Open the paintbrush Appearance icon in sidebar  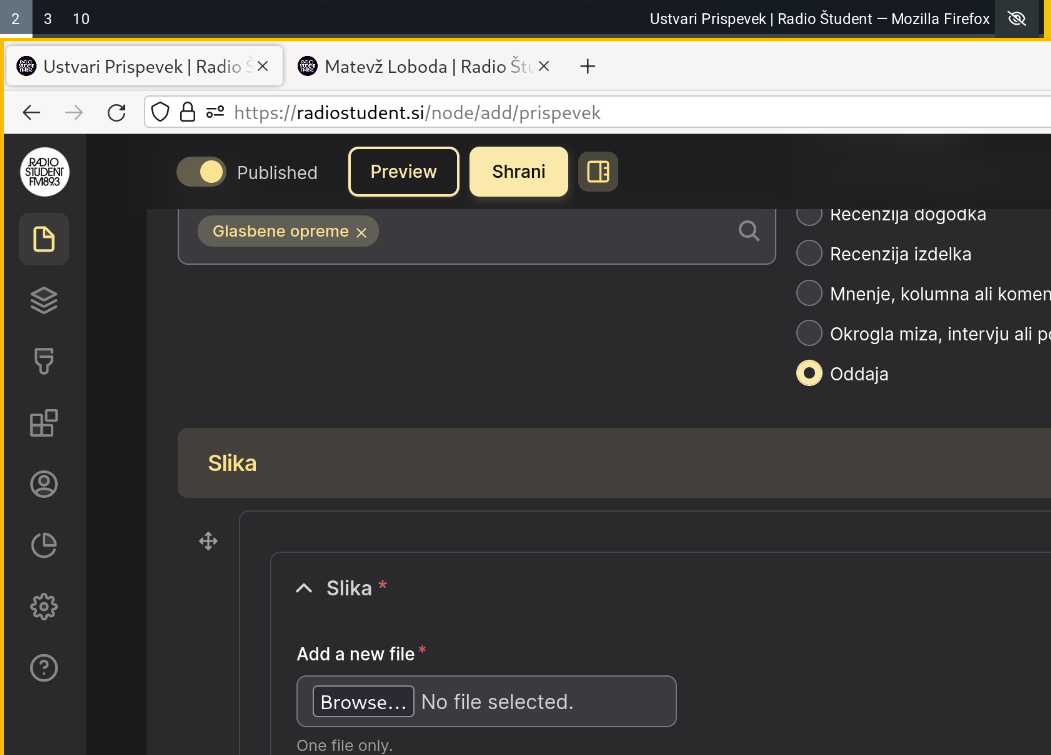click(44, 361)
